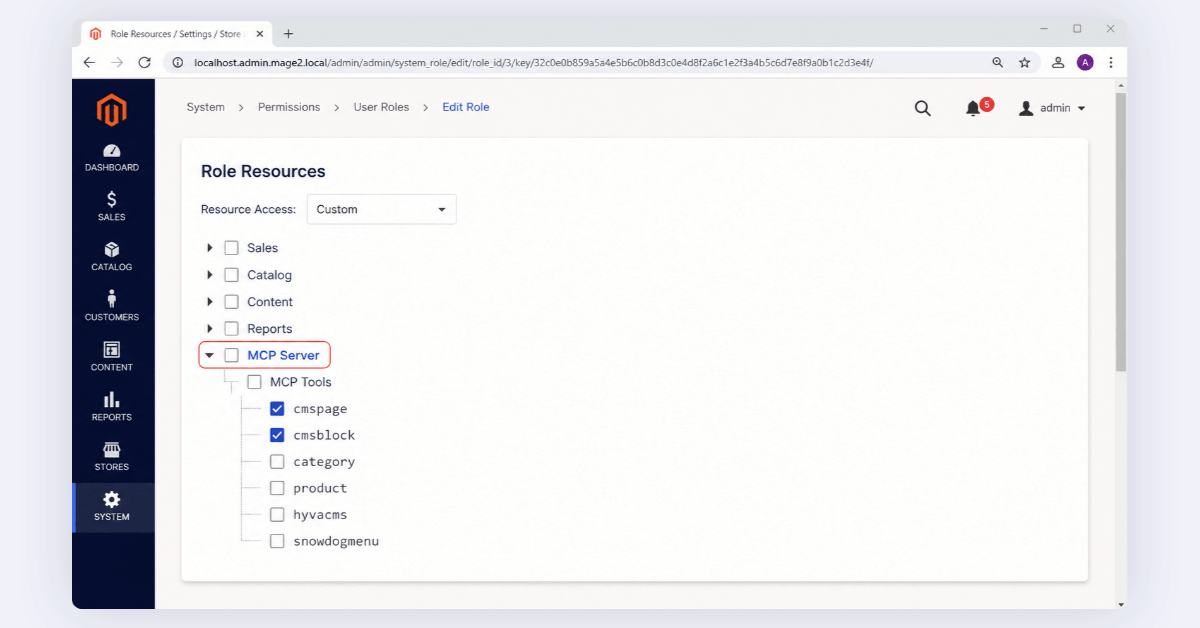Open the Customers sidebar menu
This screenshot has height=628, width=1200.
[112, 308]
